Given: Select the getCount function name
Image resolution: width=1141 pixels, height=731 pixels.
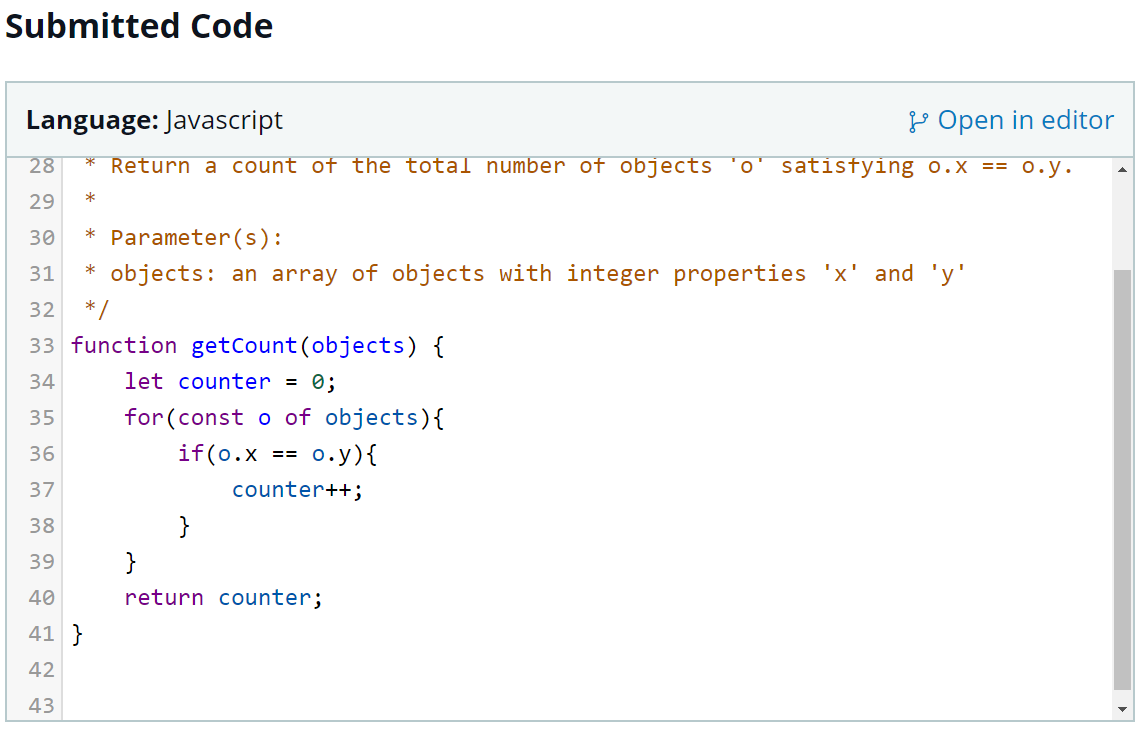Looking at the screenshot, I should pos(243,345).
